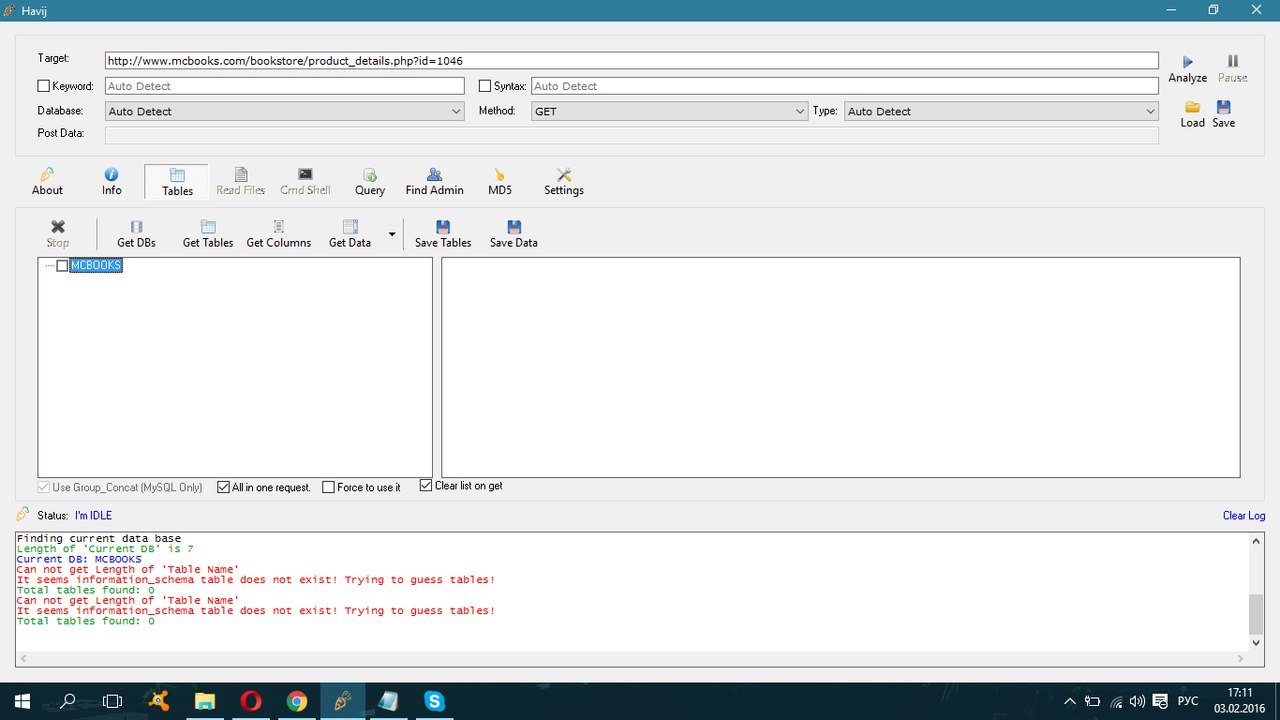Switch to the Info section
This screenshot has width=1280, height=720.
pyautogui.click(x=111, y=182)
